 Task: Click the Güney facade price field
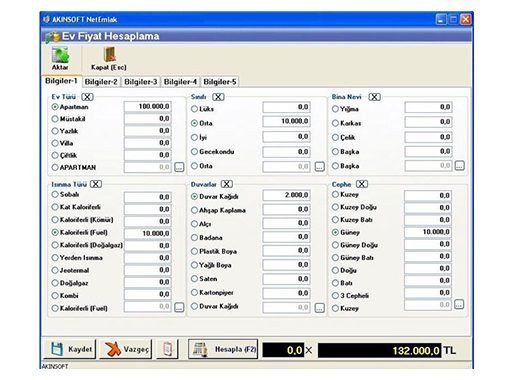coord(428,232)
